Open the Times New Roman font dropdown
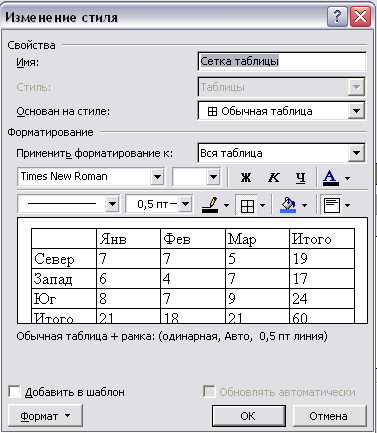The width and height of the screenshot is (377, 433). tap(157, 177)
